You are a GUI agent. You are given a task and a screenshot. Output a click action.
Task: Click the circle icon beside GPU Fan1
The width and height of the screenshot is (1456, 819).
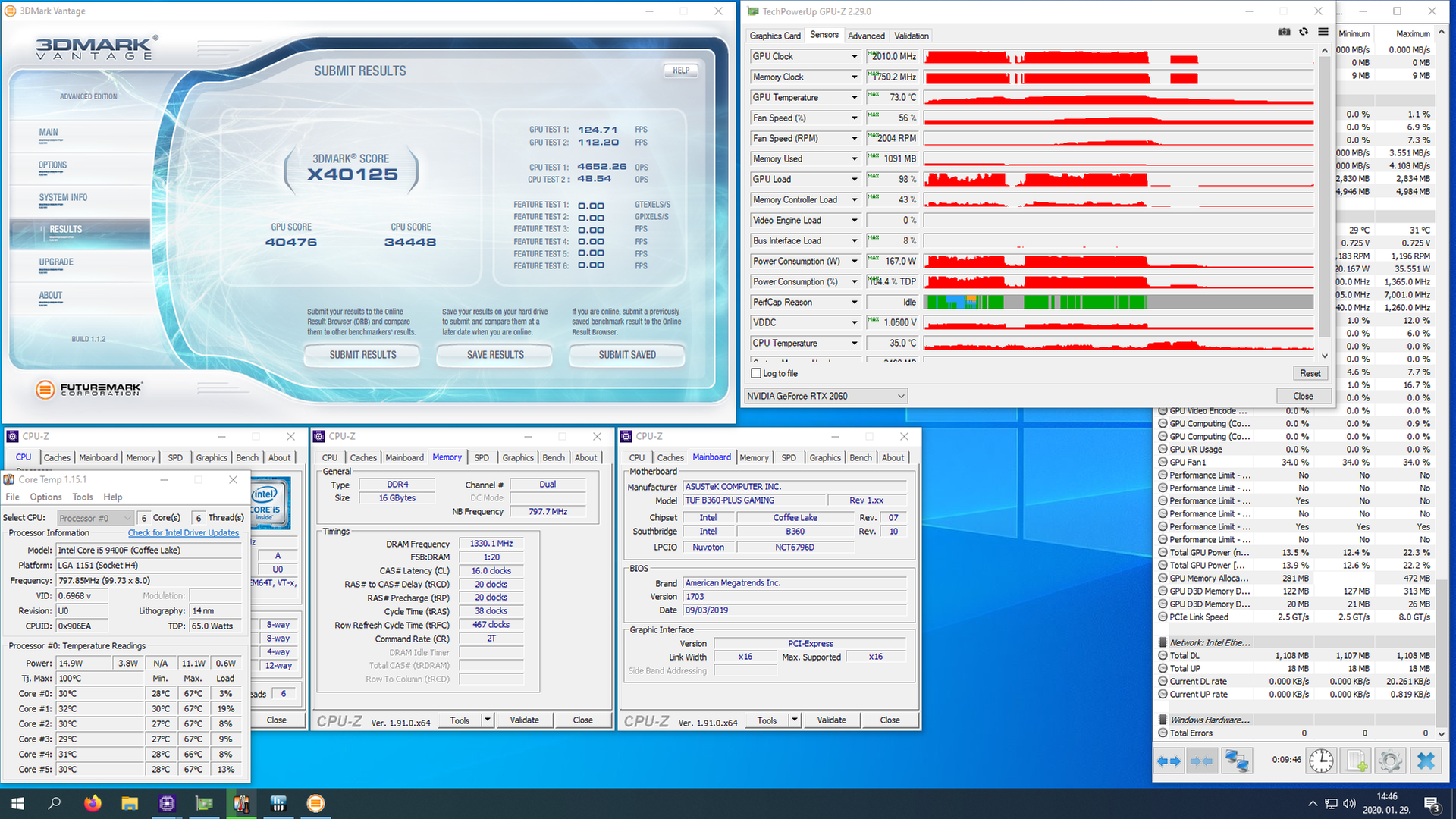coord(1163,463)
